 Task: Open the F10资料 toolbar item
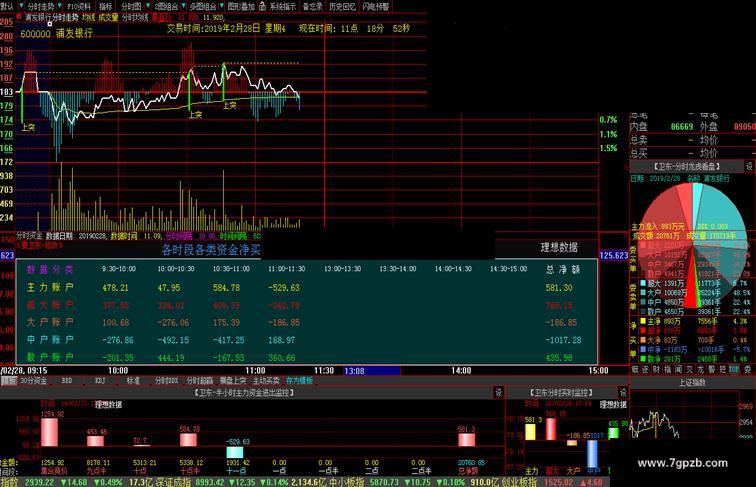click(x=79, y=7)
